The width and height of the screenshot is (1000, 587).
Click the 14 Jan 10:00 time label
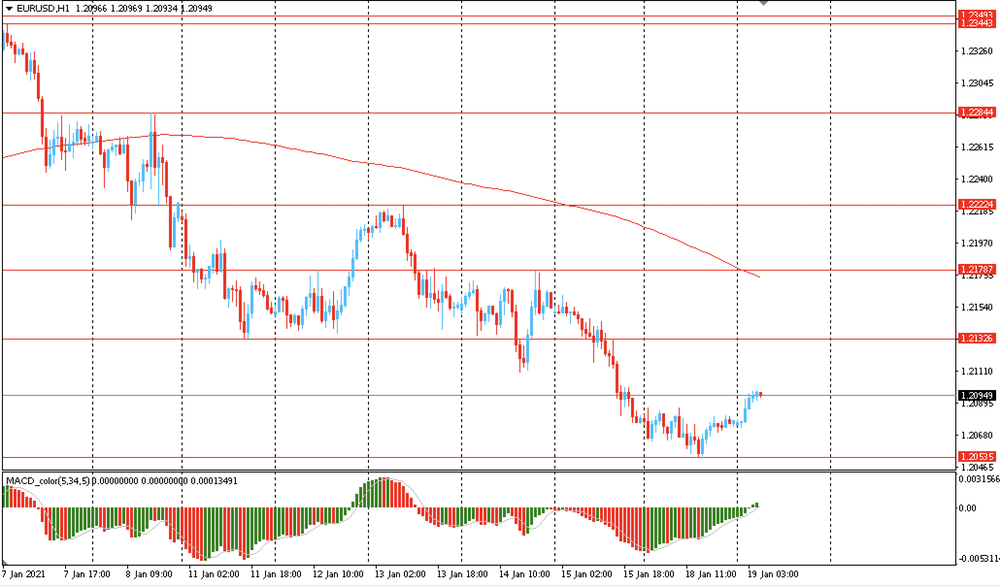524,574
